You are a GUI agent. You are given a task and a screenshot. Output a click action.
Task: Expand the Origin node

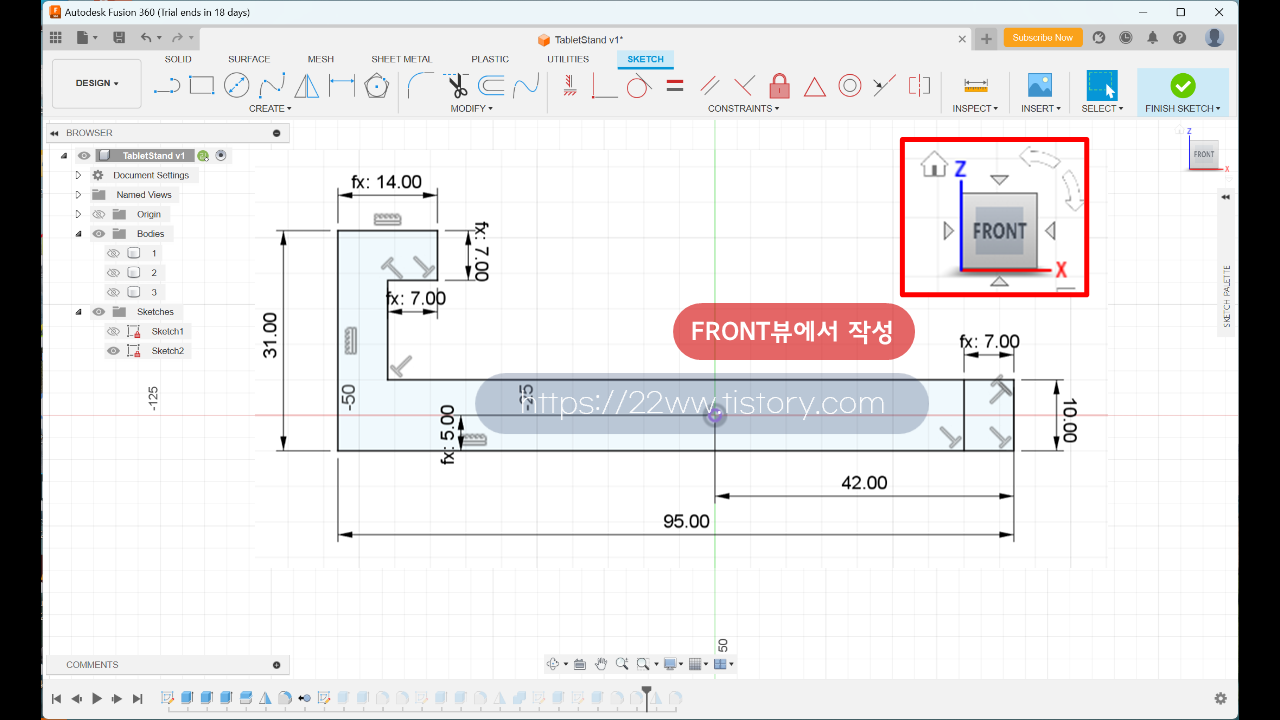78,214
